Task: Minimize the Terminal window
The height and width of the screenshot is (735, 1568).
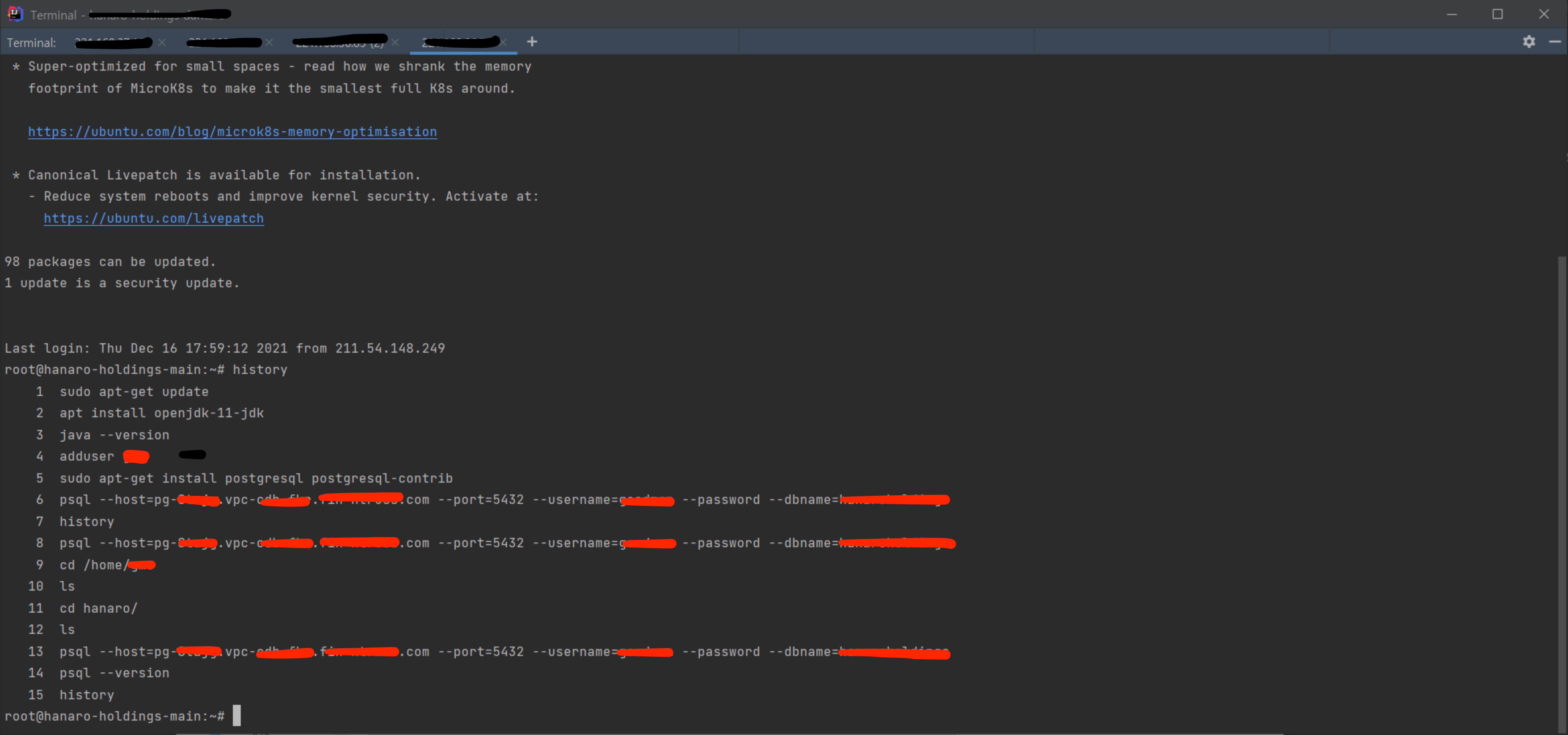Action: pos(1451,14)
